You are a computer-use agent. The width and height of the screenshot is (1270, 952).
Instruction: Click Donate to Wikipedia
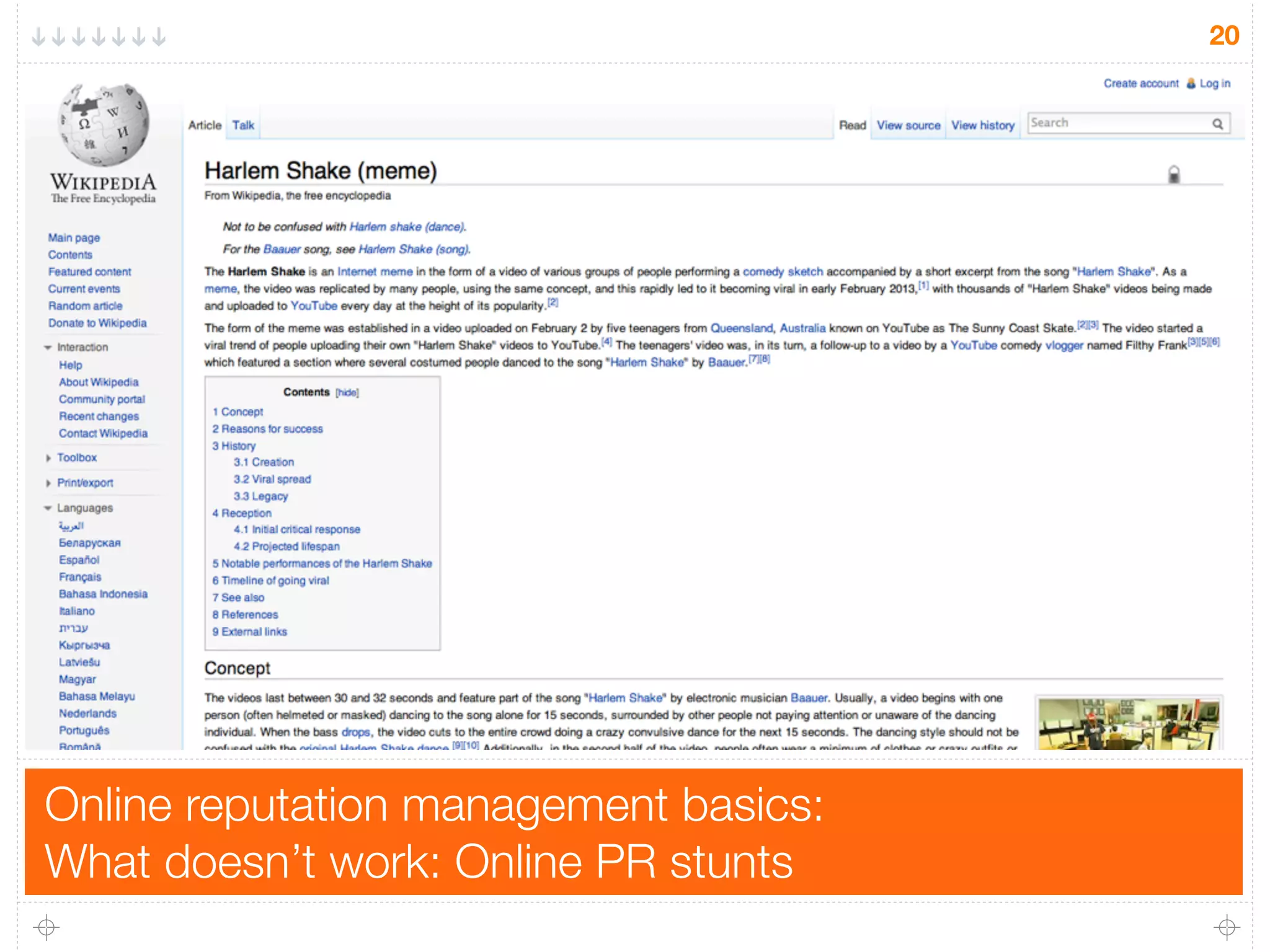point(97,323)
